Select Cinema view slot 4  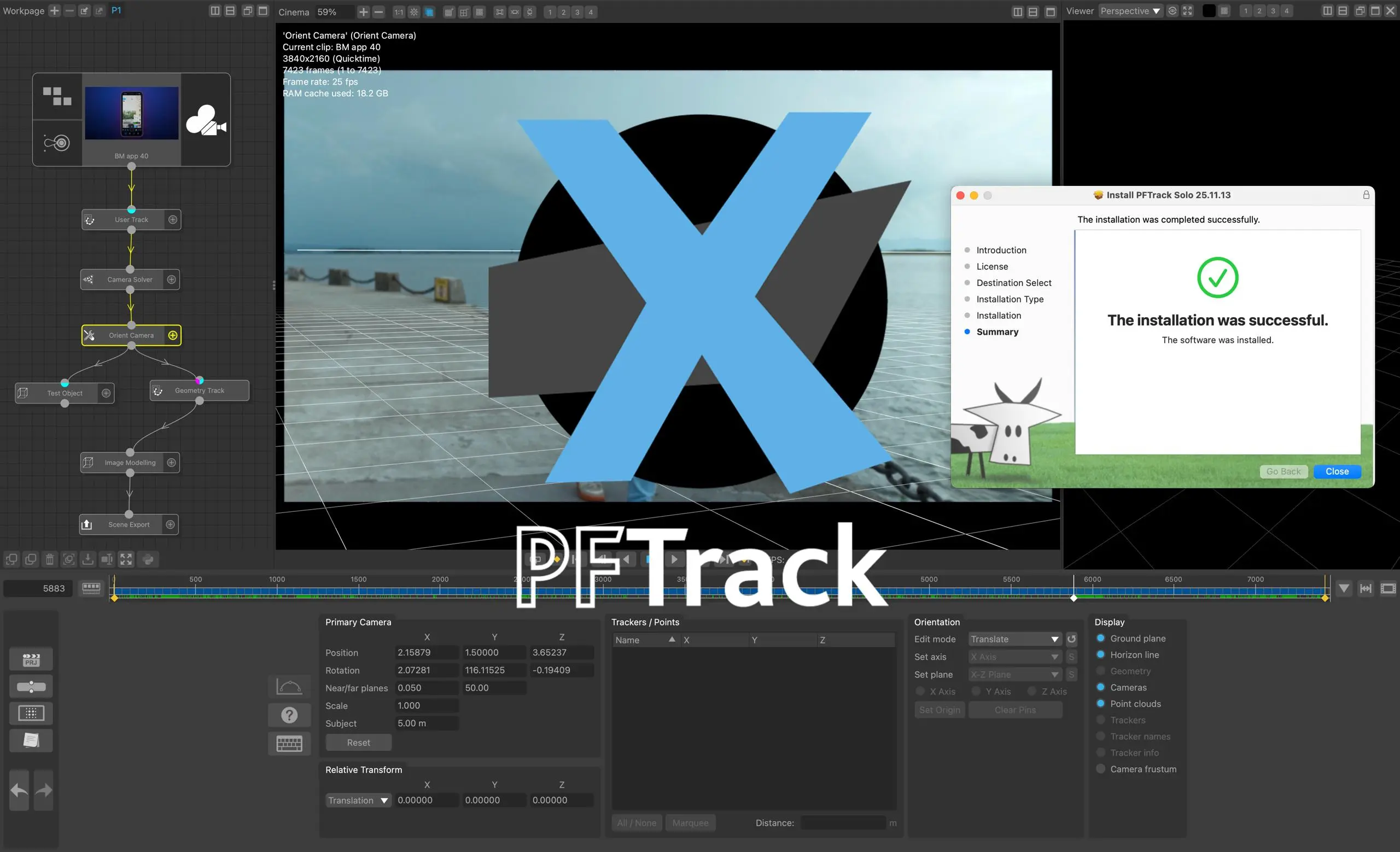pos(591,12)
